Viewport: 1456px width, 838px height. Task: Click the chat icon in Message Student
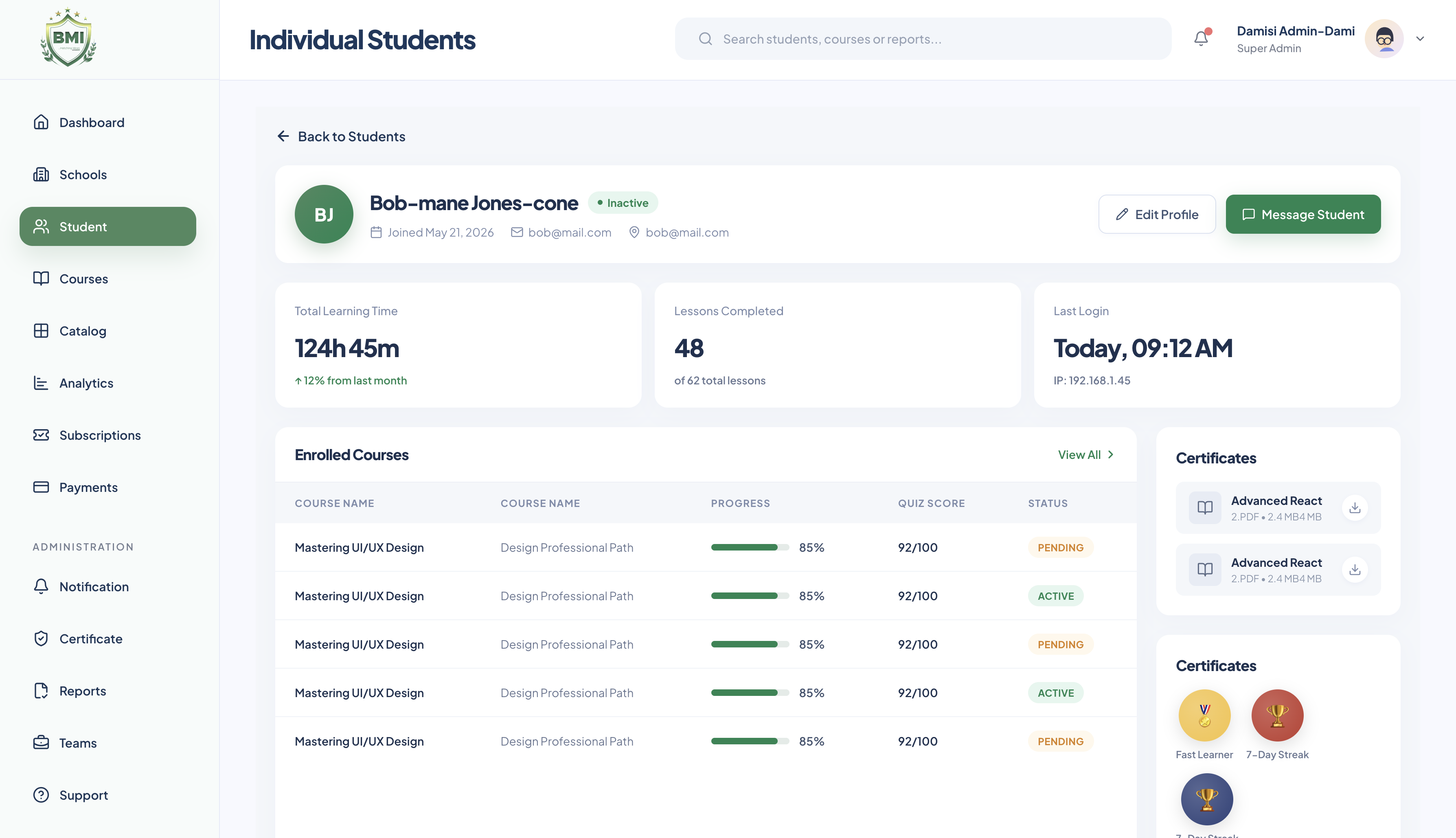click(x=1248, y=214)
